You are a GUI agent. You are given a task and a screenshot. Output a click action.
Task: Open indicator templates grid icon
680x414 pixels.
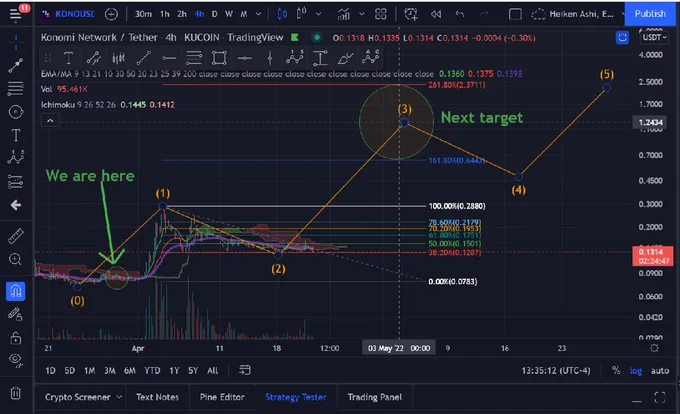pyautogui.click(x=381, y=14)
